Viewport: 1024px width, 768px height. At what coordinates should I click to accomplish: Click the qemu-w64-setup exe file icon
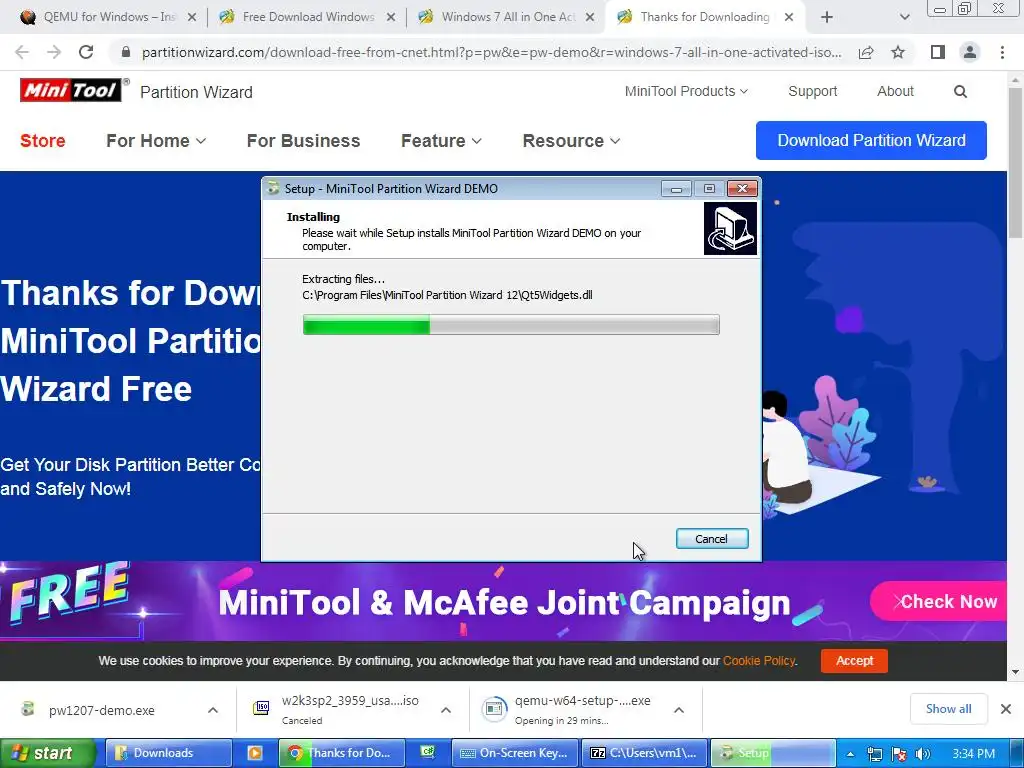coord(494,709)
